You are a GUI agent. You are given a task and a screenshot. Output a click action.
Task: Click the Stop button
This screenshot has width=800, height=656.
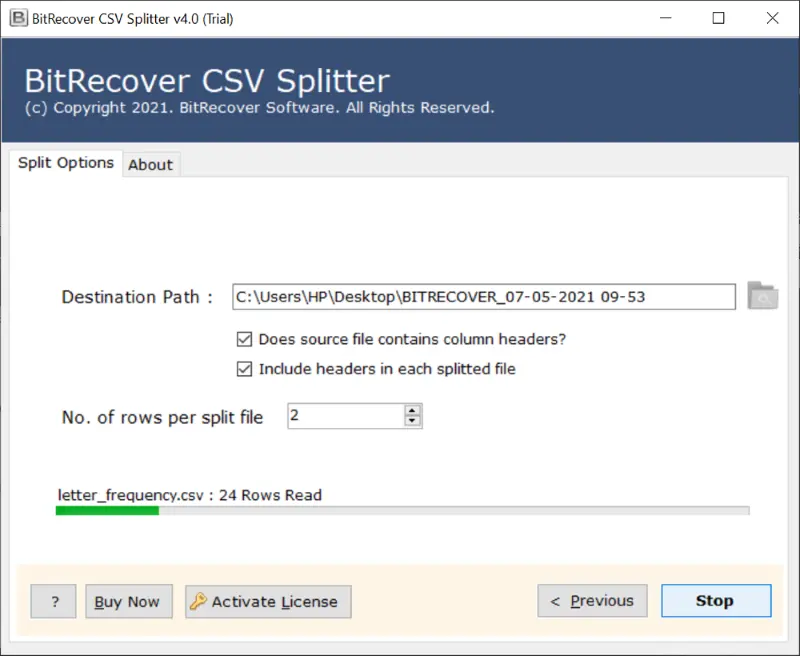tap(716, 601)
